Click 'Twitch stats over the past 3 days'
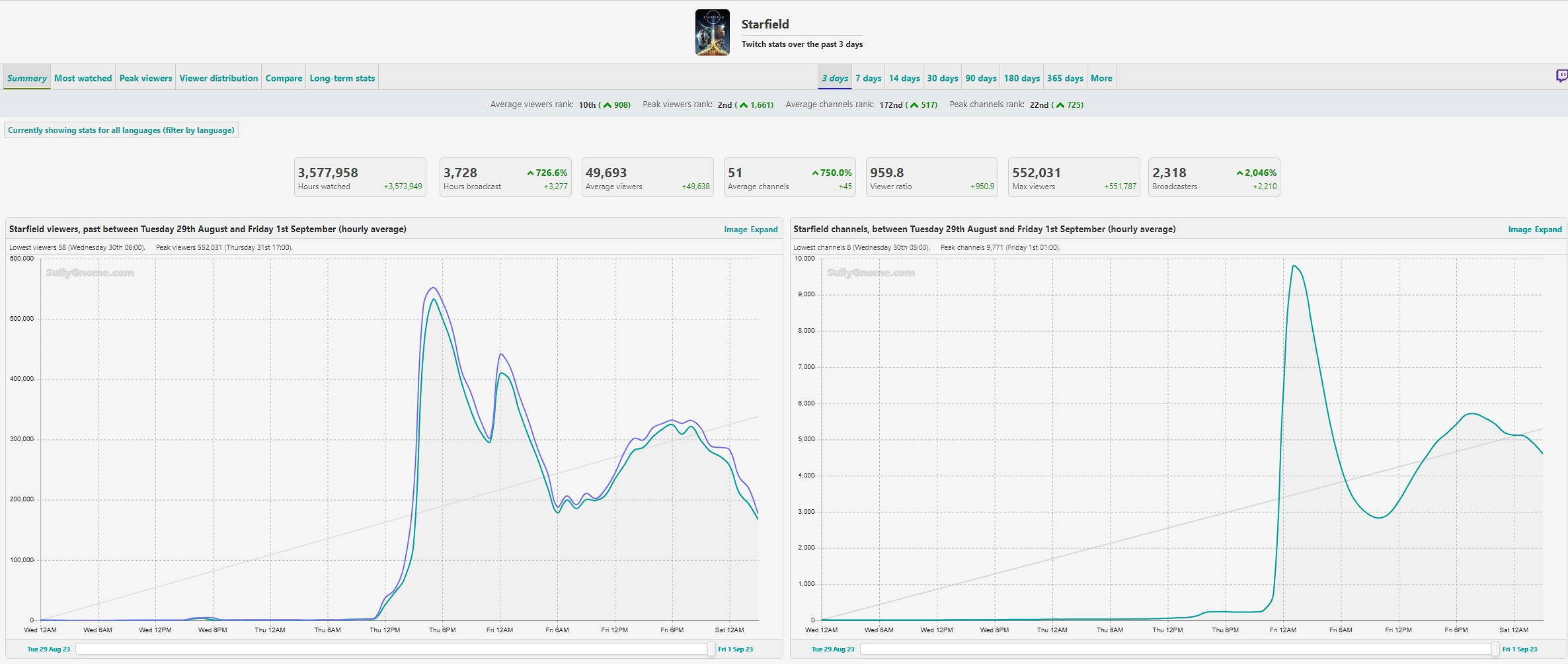 [802, 44]
